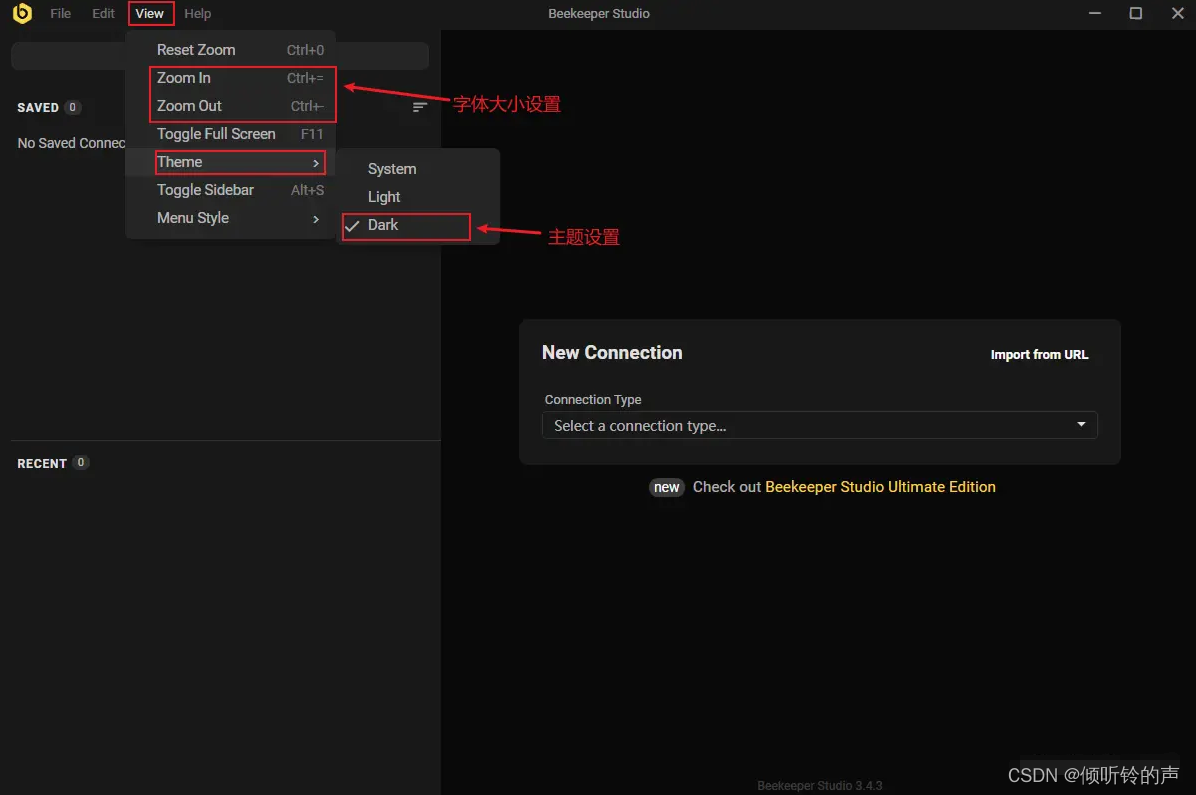Click the RECENT section header
Image resolution: width=1196 pixels, height=795 pixels.
coord(42,463)
